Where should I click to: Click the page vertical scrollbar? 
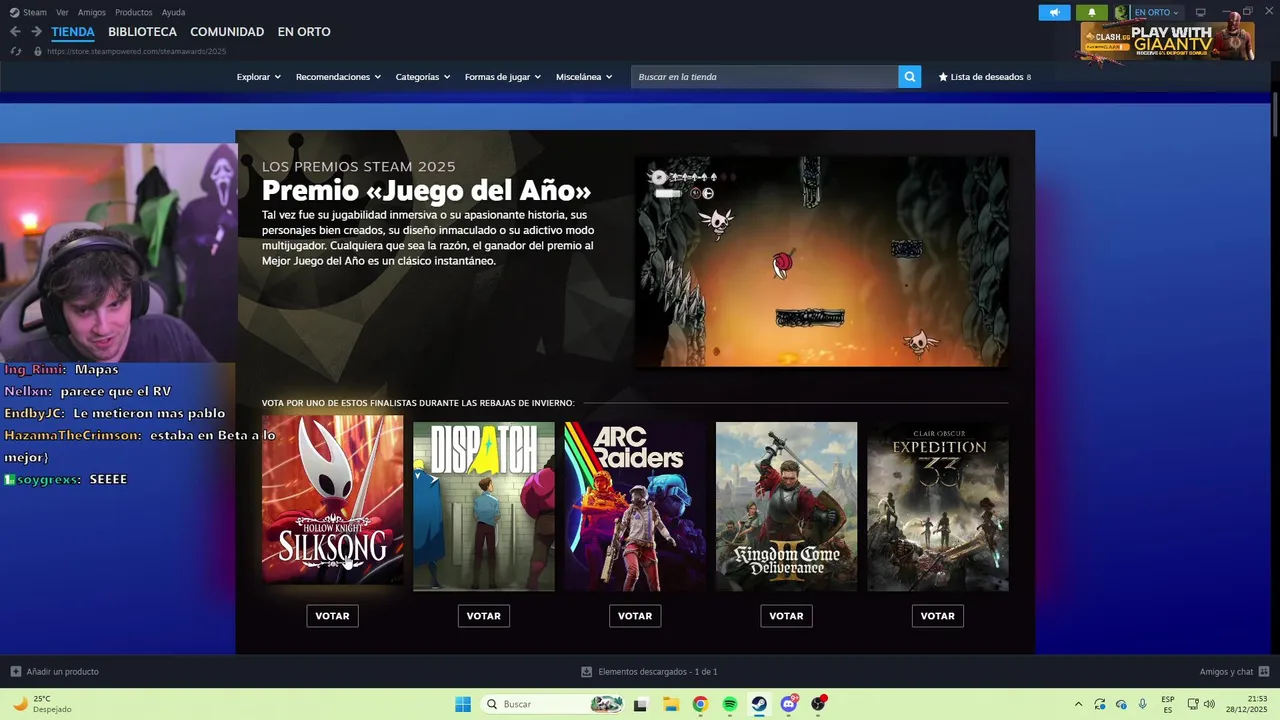1275,115
